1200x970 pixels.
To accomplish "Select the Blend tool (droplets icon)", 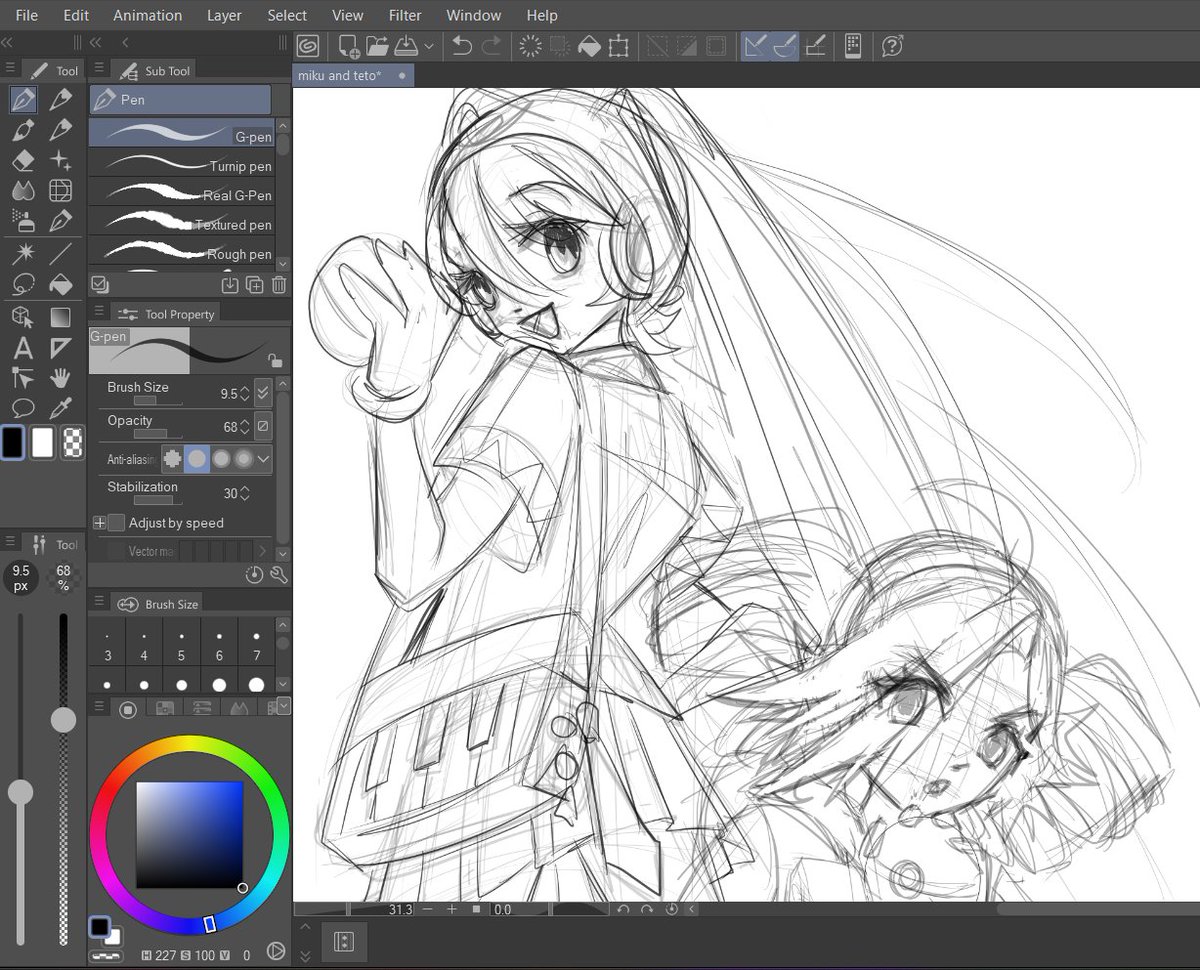I will coord(24,190).
